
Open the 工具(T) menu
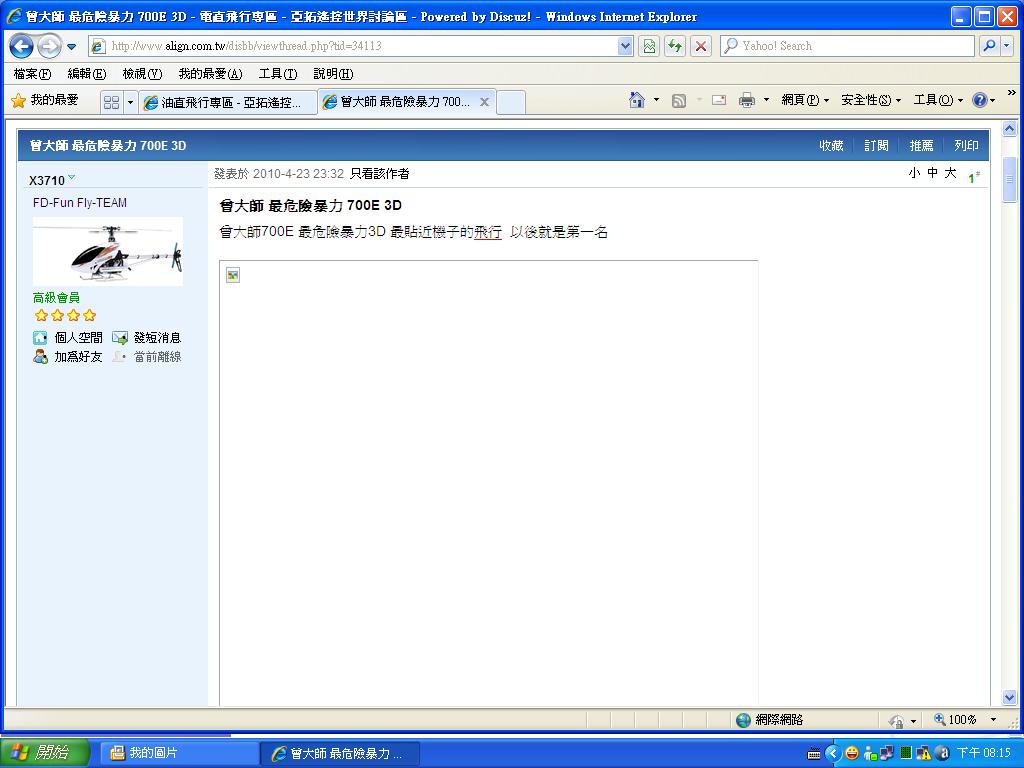[278, 74]
